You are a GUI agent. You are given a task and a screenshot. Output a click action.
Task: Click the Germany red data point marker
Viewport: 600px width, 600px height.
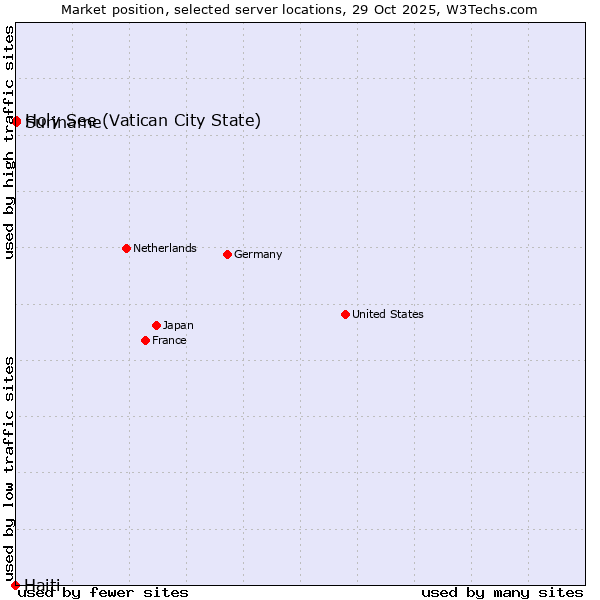(227, 254)
